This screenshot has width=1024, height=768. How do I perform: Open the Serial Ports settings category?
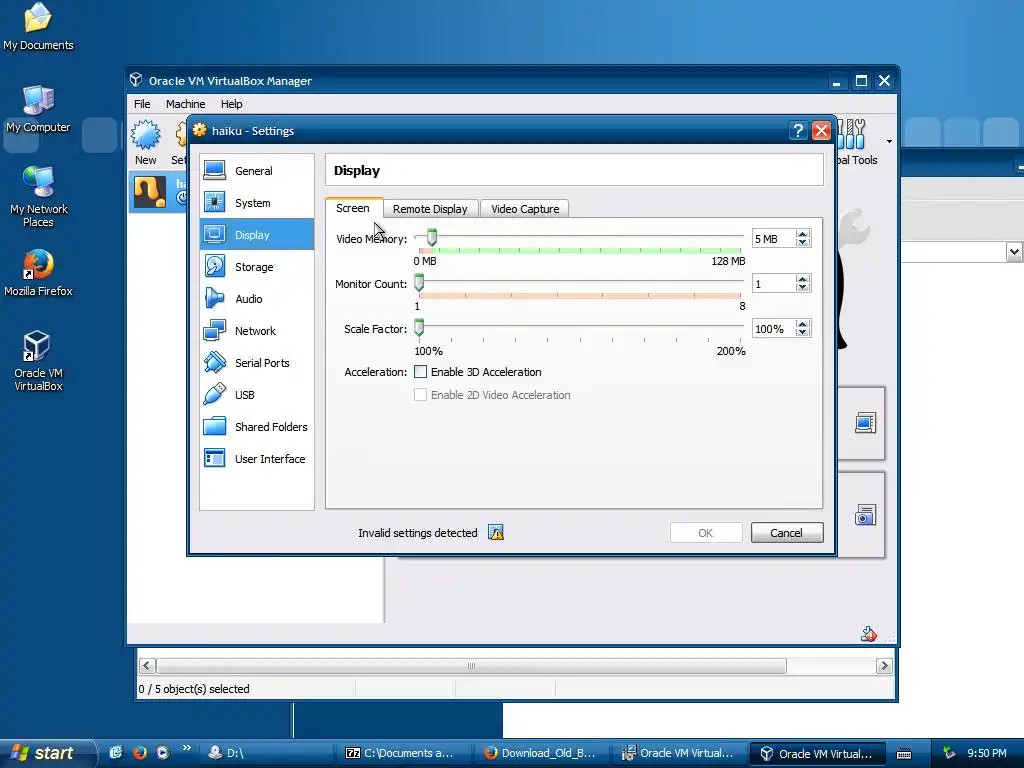coord(257,362)
